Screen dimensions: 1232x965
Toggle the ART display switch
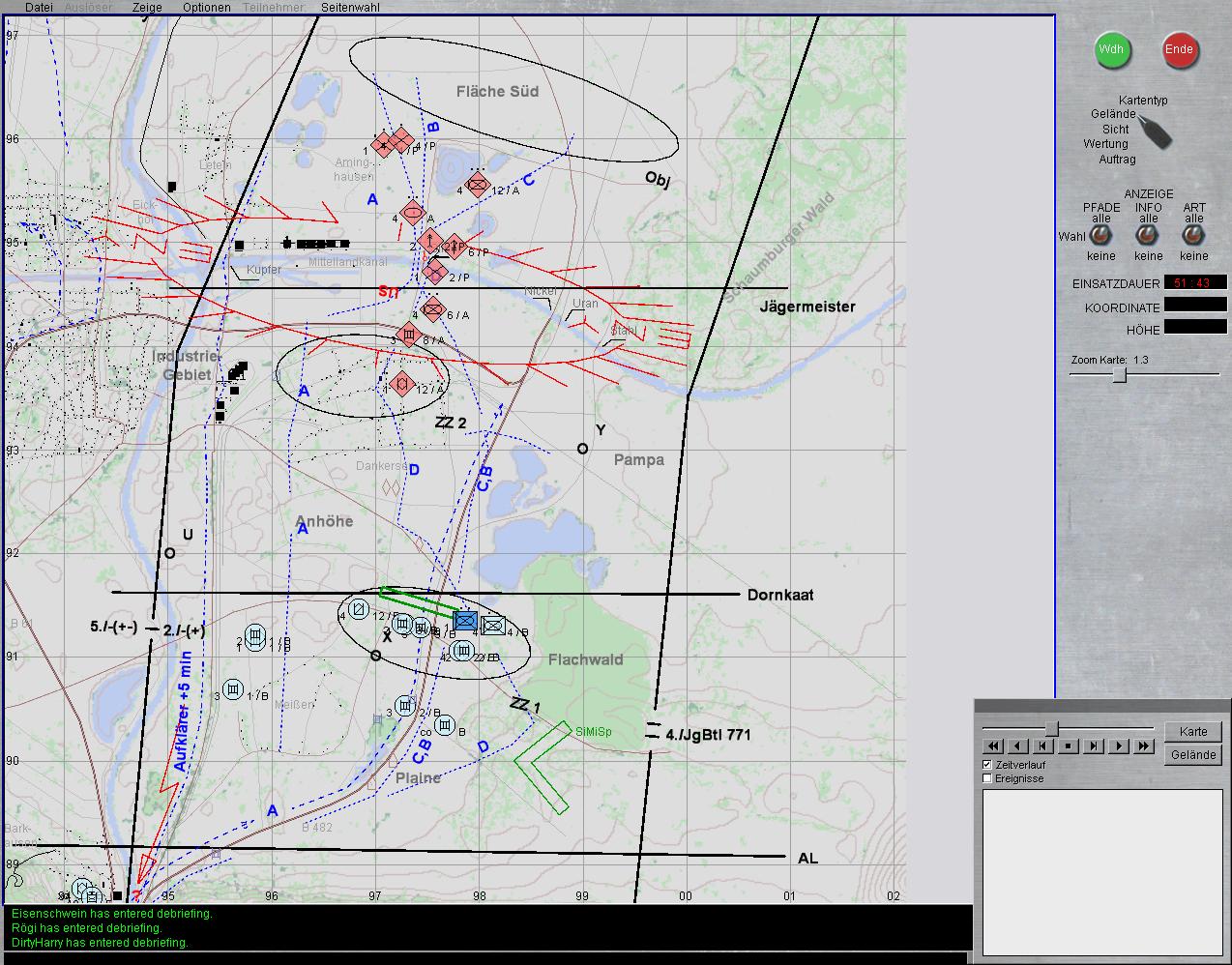pyautogui.click(x=1194, y=236)
